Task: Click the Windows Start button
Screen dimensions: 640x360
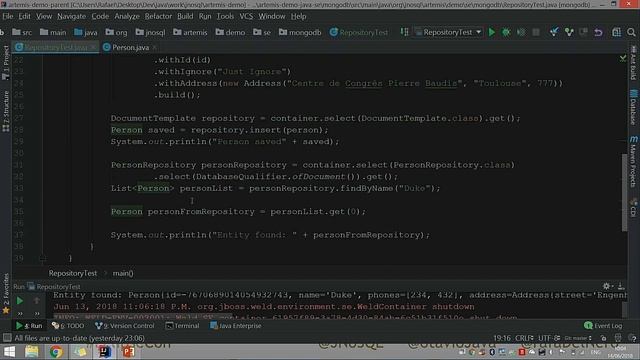Action: [x=9, y=351]
